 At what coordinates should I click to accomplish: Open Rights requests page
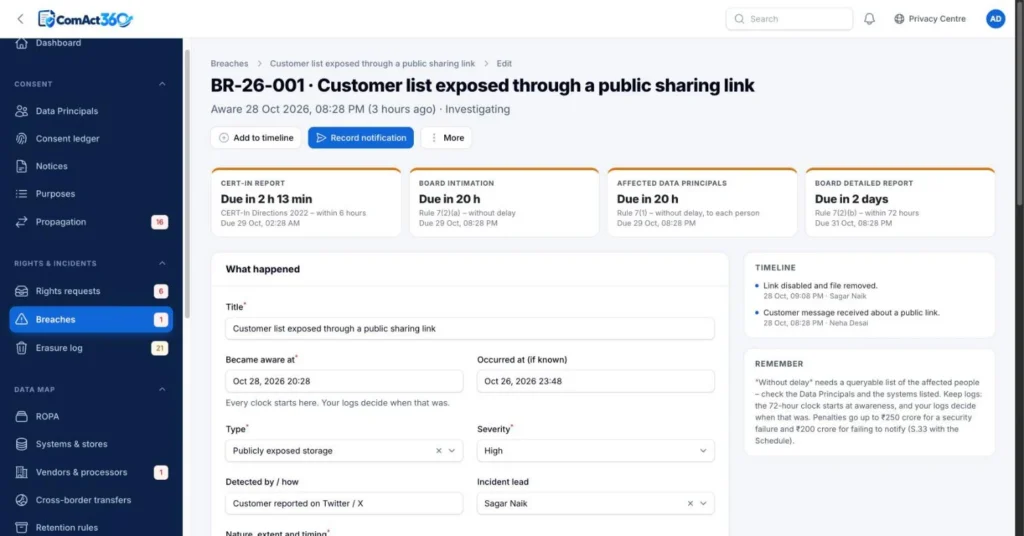[68, 291]
